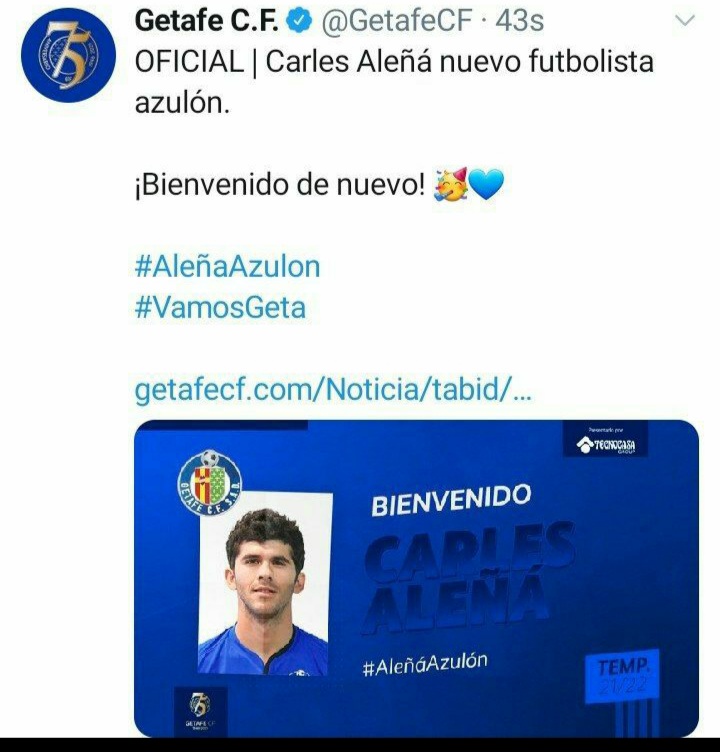The image size is (720, 752).
Task: Expand the tweet options chevron
Action: point(684,21)
